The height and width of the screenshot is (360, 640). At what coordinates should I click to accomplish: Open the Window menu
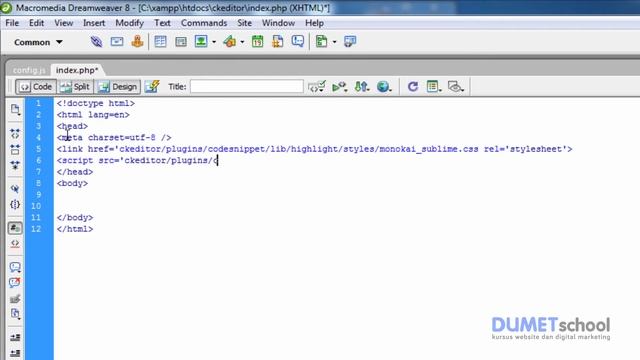[x=278, y=23]
